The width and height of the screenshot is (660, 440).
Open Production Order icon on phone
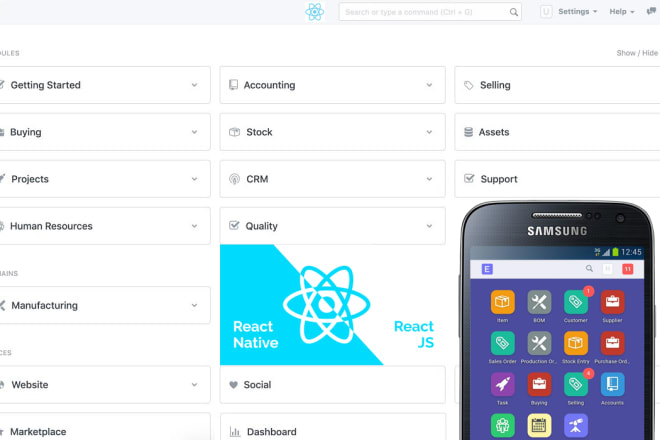click(539, 343)
